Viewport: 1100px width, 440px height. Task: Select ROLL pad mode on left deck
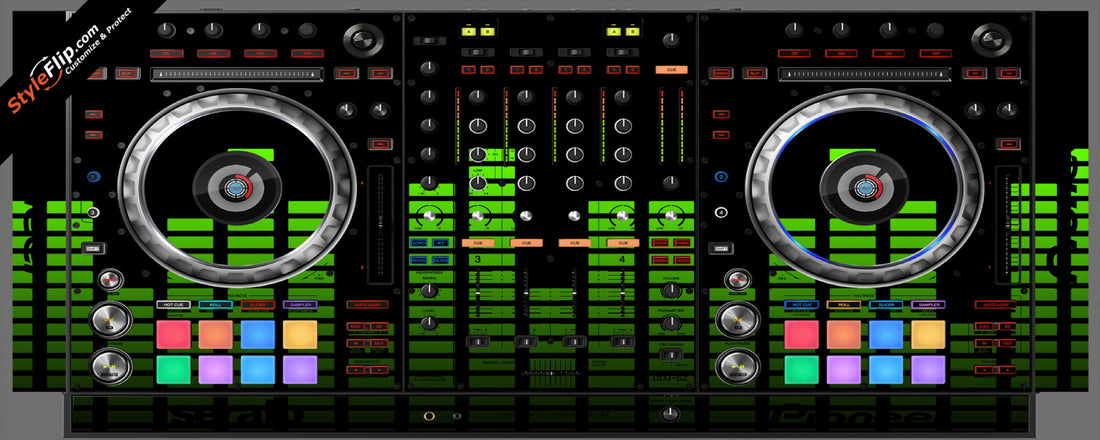tap(215, 305)
